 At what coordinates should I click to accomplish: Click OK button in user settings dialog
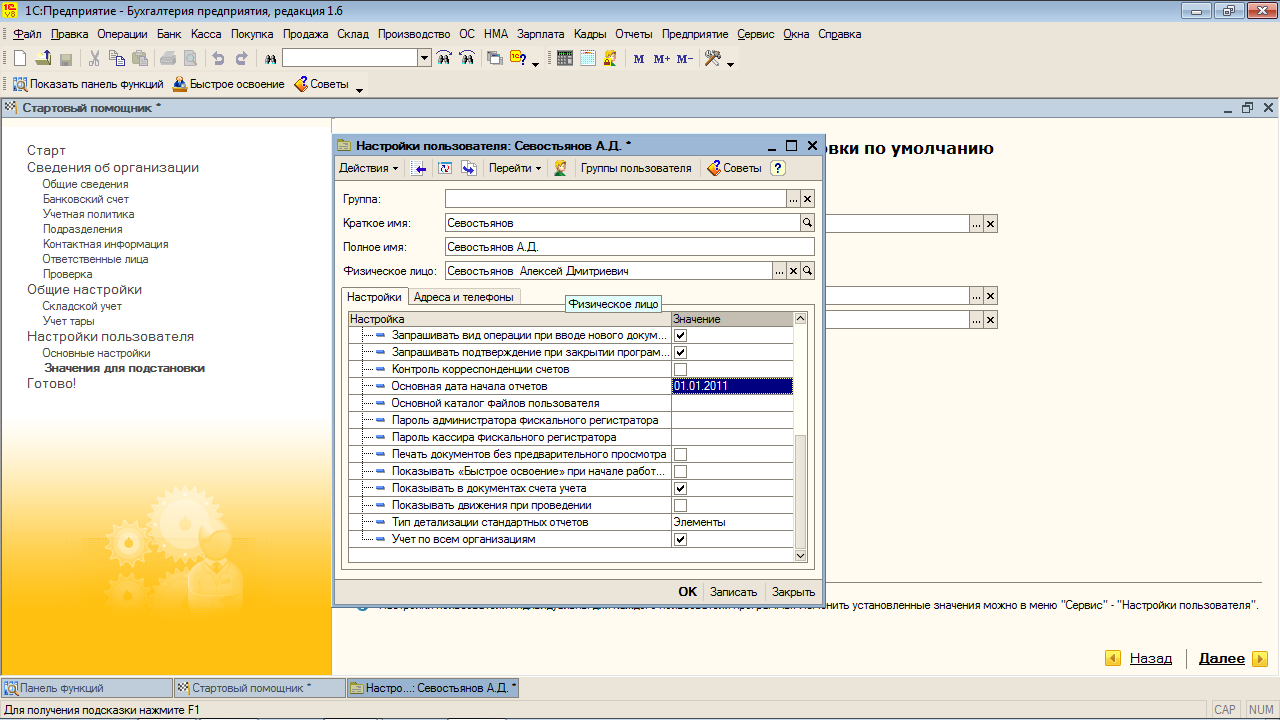[x=687, y=592]
